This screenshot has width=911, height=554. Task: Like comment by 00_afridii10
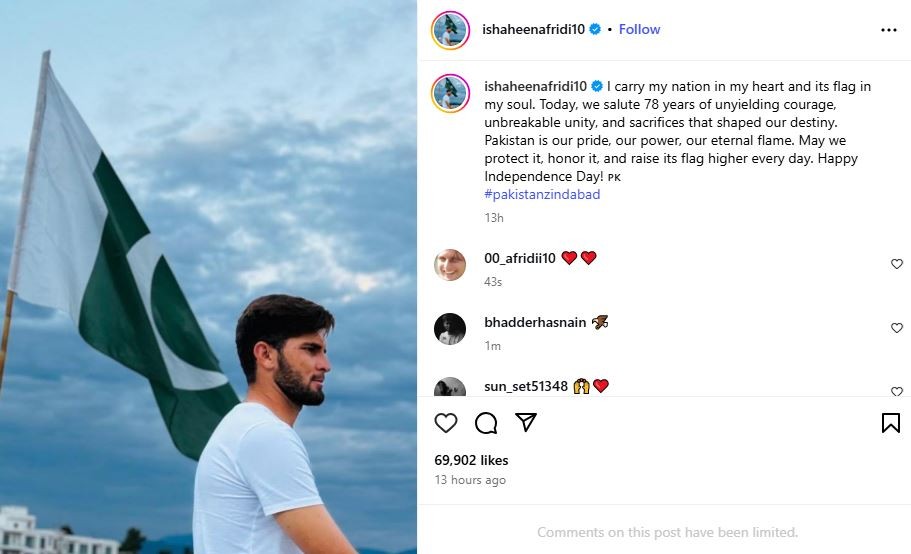(x=896, y=264)
